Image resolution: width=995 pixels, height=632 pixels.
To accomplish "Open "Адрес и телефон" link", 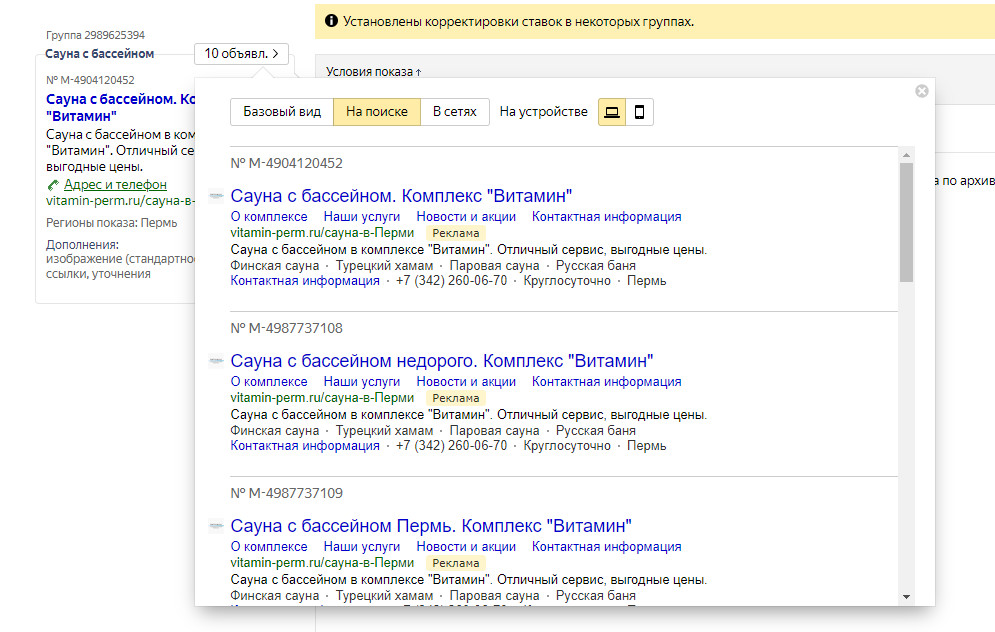I will (115, 185).
